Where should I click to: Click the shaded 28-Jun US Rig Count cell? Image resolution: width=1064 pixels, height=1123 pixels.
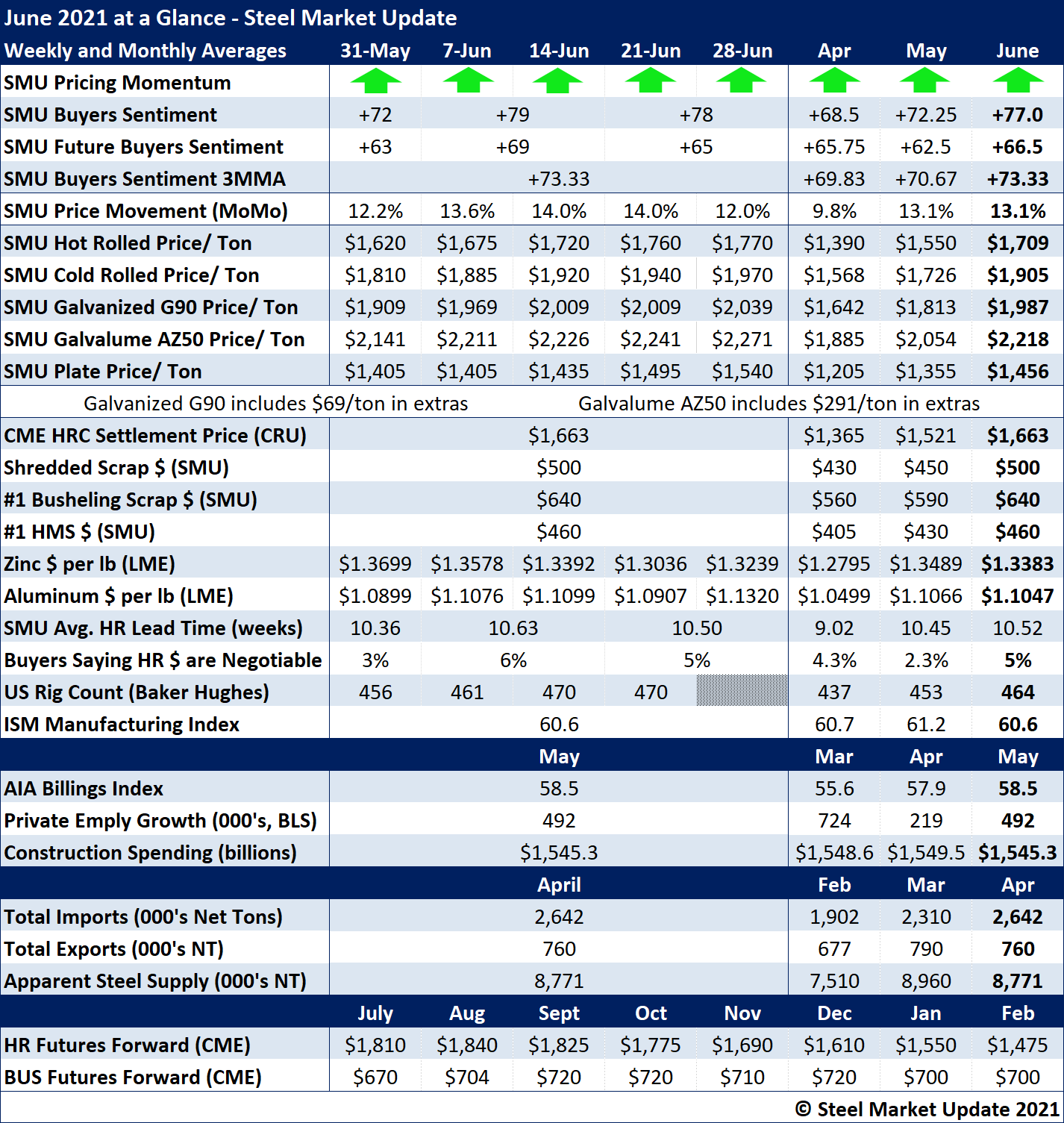742,692
